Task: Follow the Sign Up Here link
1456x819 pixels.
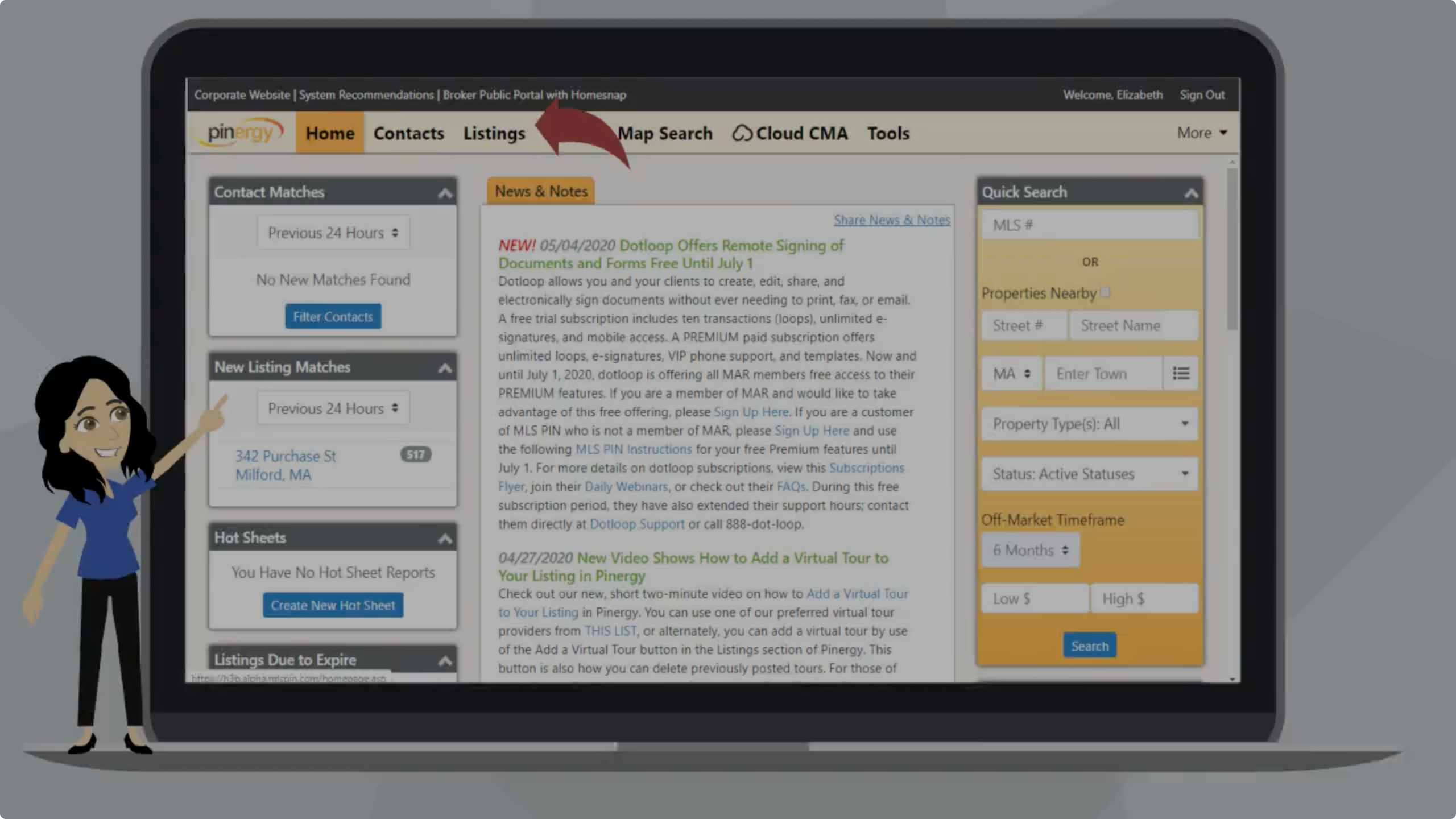Action: pyautogui.click(x=751, y=411)
